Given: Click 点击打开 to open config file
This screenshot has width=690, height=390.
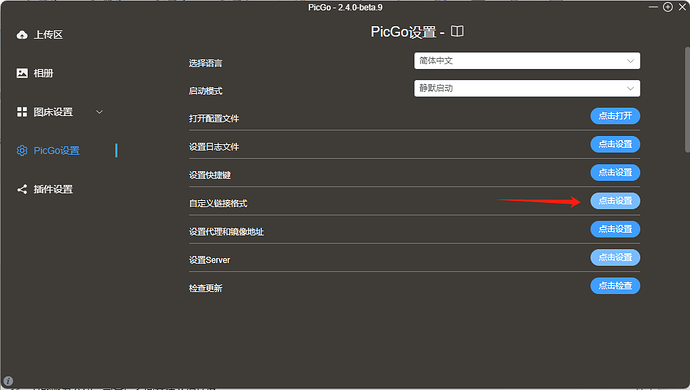Looking at the screenshot, I should pos(615,116).
